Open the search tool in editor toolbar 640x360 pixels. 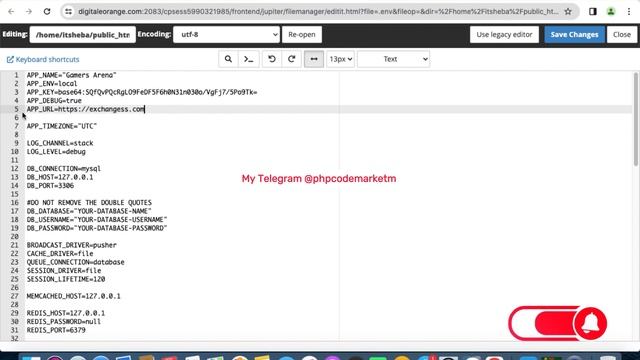point(228,59)
